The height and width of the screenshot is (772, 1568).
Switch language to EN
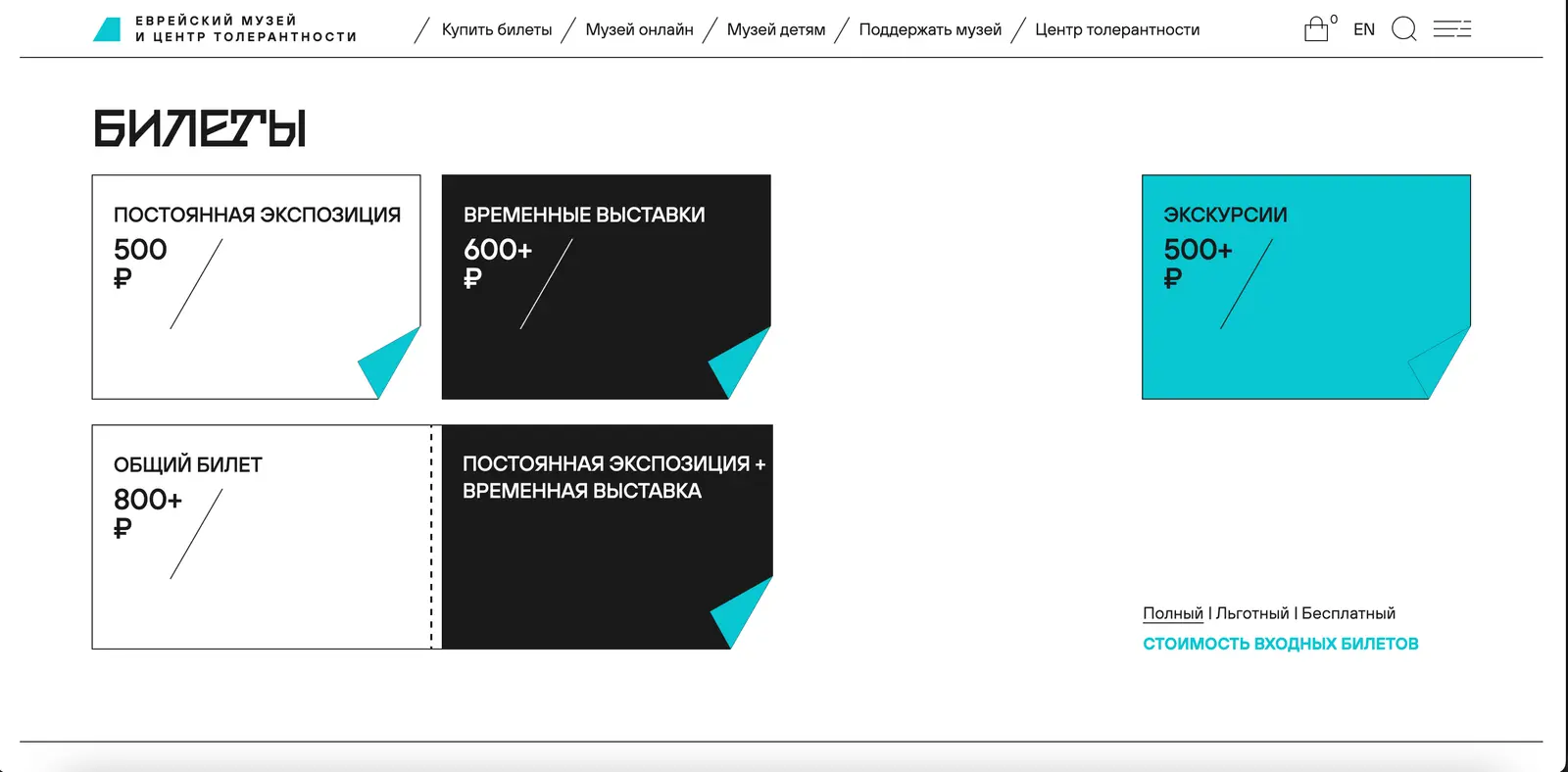coord(1364,29)
